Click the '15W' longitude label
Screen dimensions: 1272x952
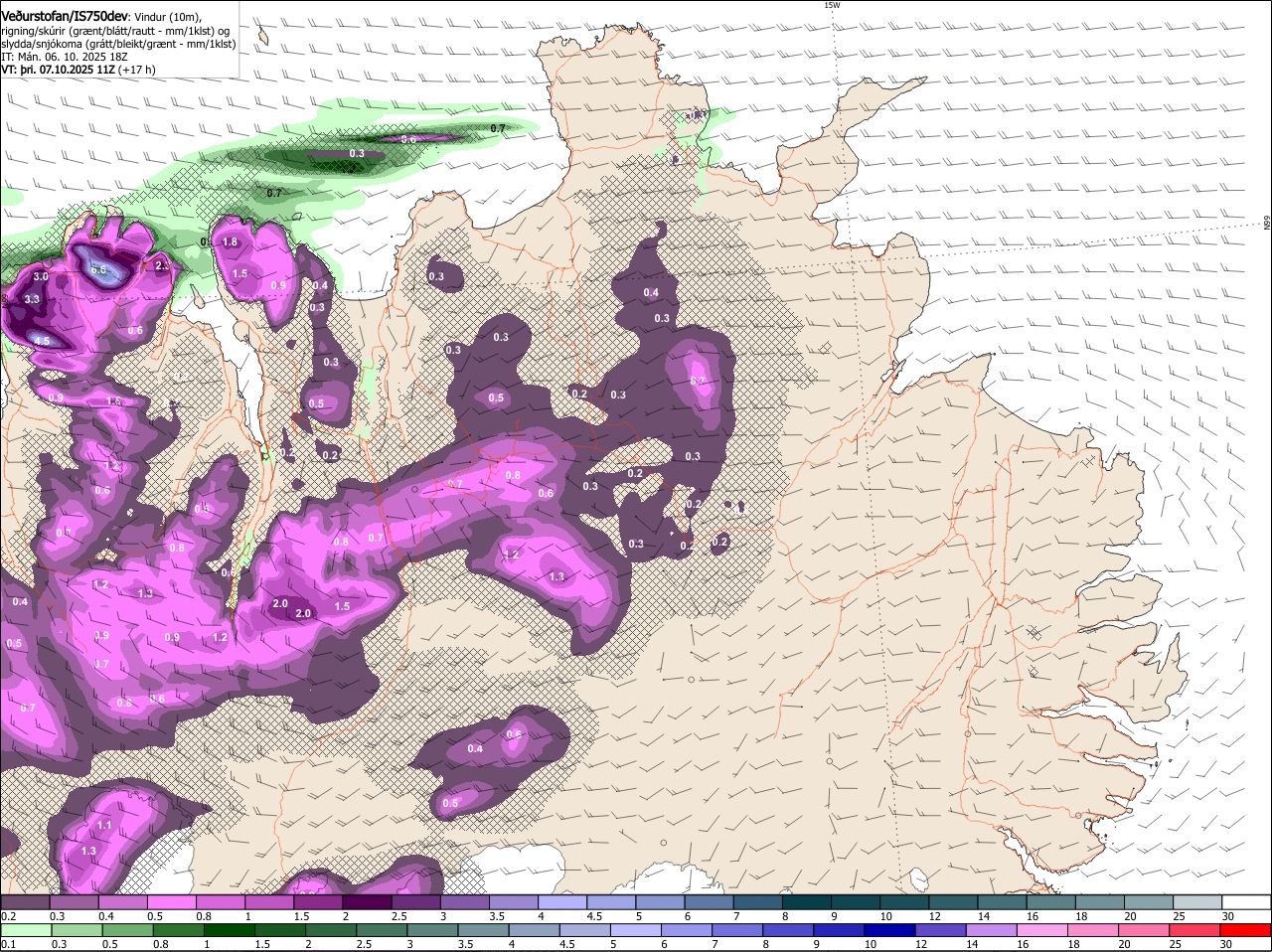832,5
